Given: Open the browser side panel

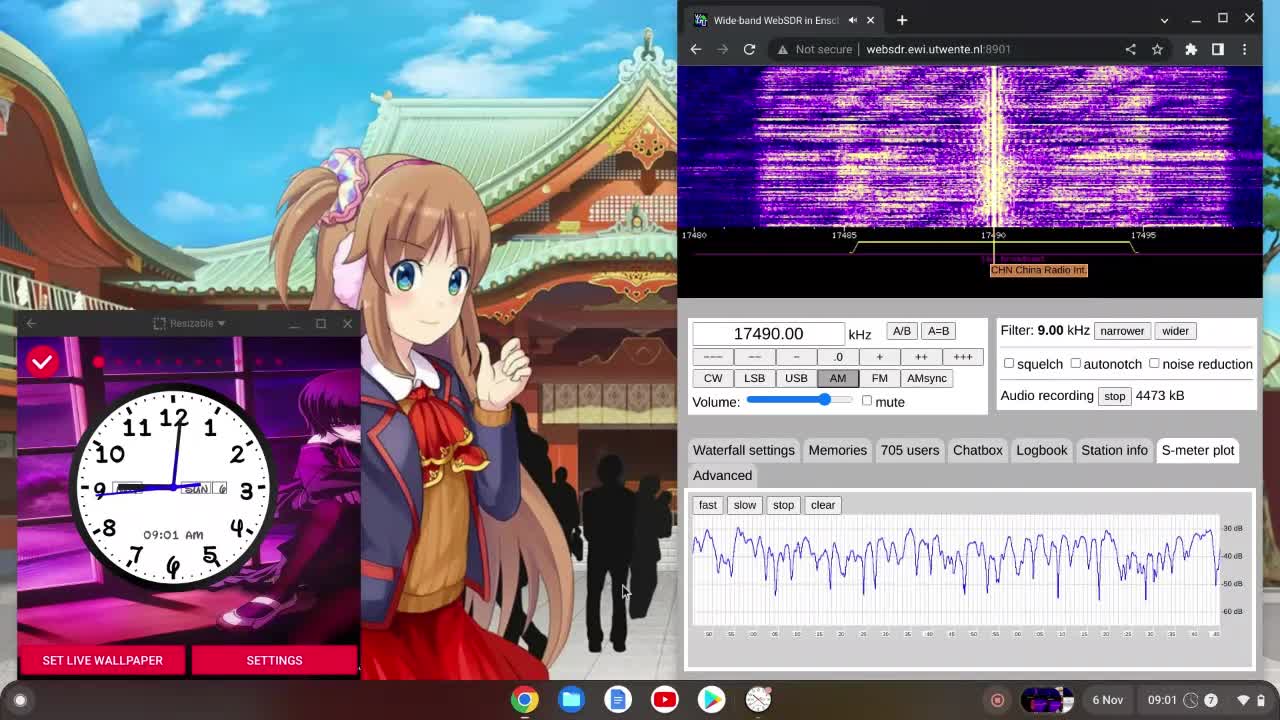Looking at the screenshot, I should tap(1218, 49).
